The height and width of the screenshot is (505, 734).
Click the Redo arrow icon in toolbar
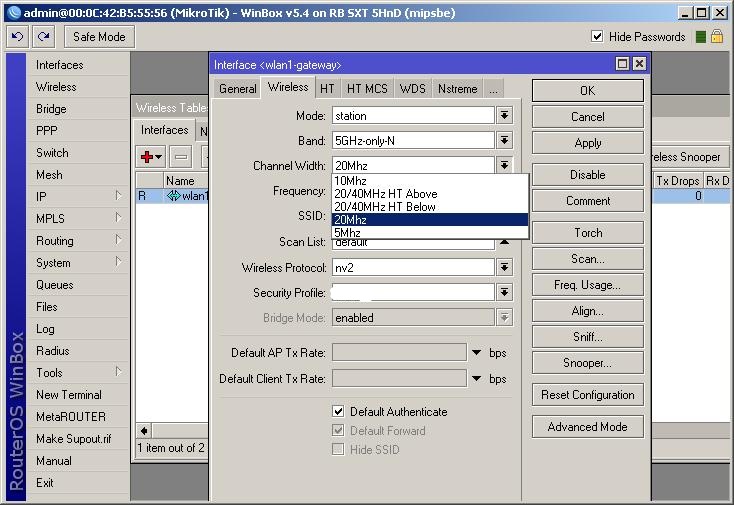point(44,37)
